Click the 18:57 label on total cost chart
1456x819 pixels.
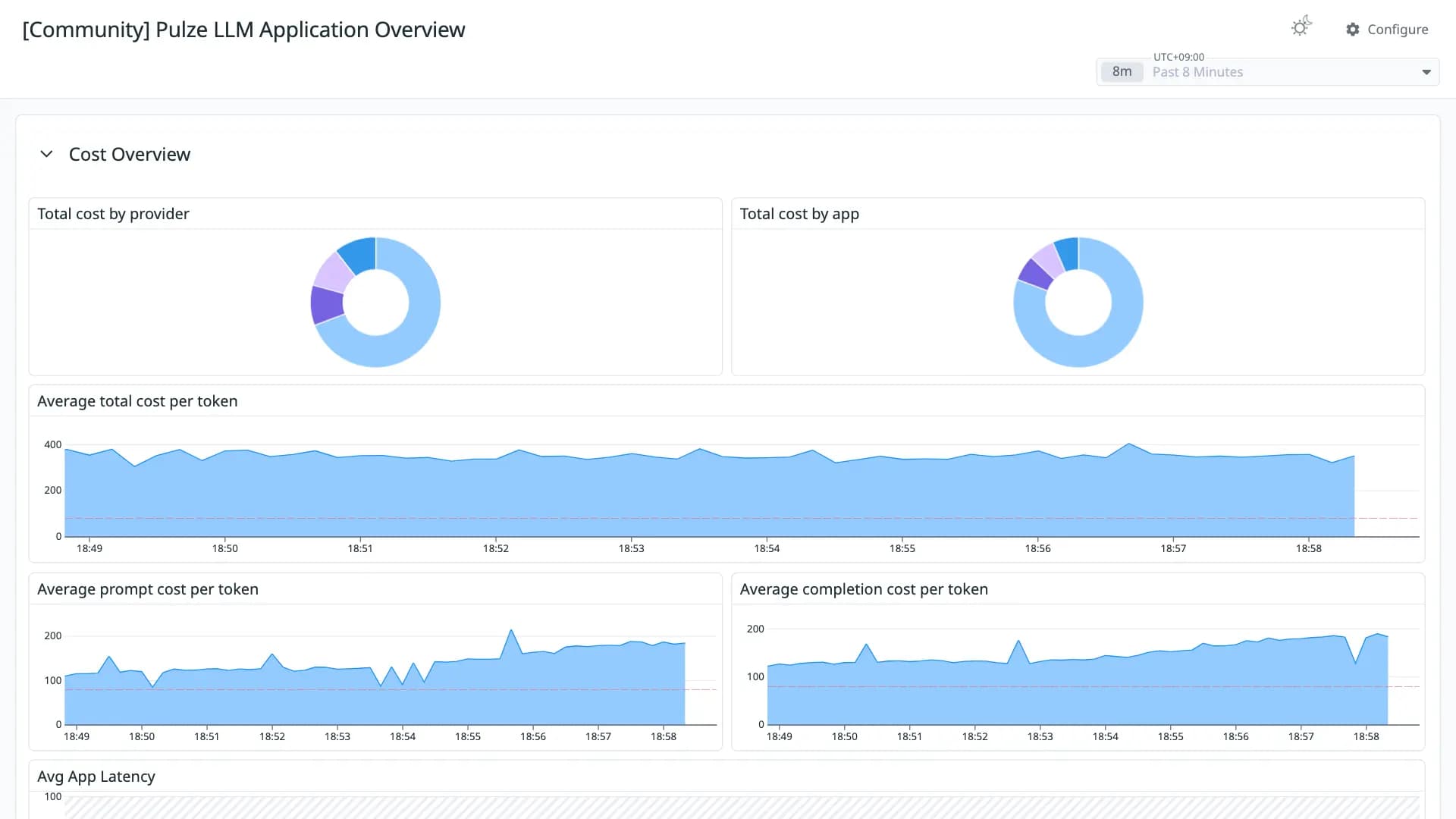click(x=1173, y=548)
